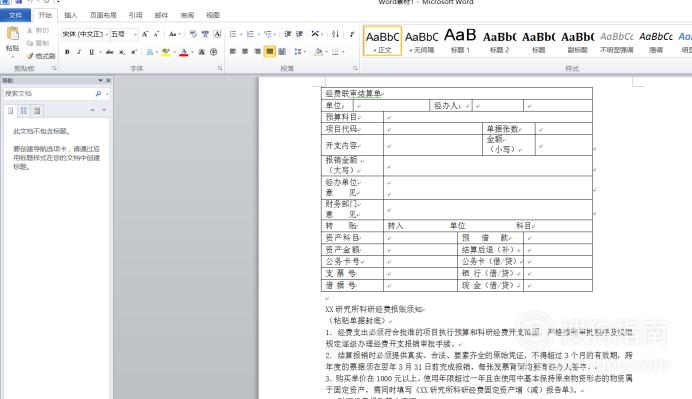The image size is (692, 399).
Task: Click the Multilevel List icon
Action: point(268,34)
